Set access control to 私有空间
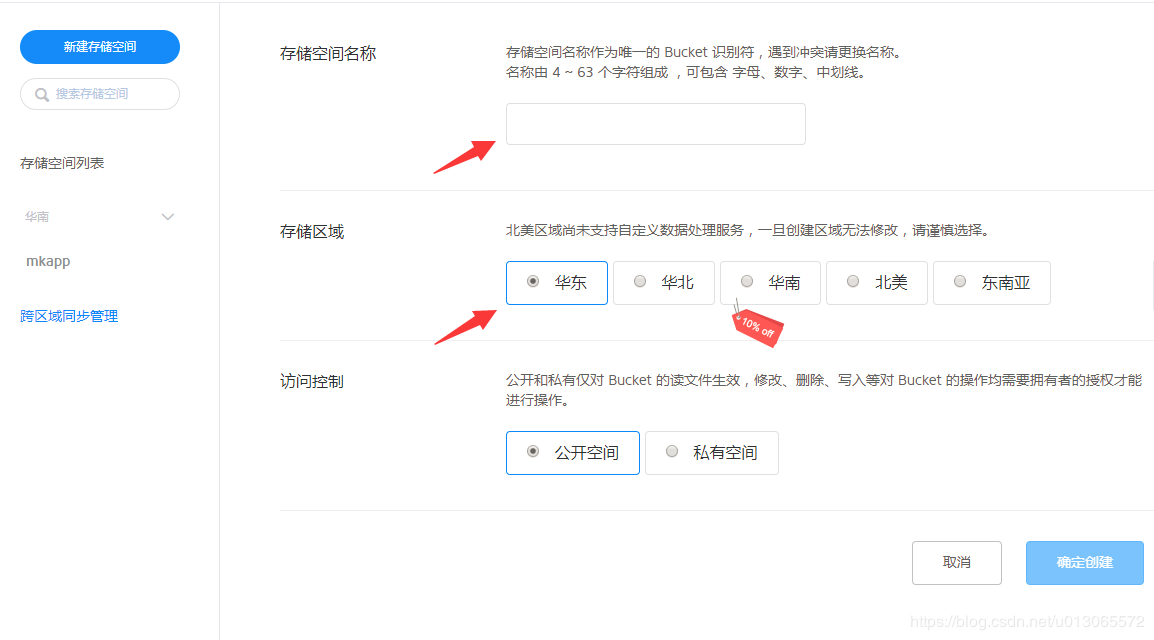 [712, 453]
